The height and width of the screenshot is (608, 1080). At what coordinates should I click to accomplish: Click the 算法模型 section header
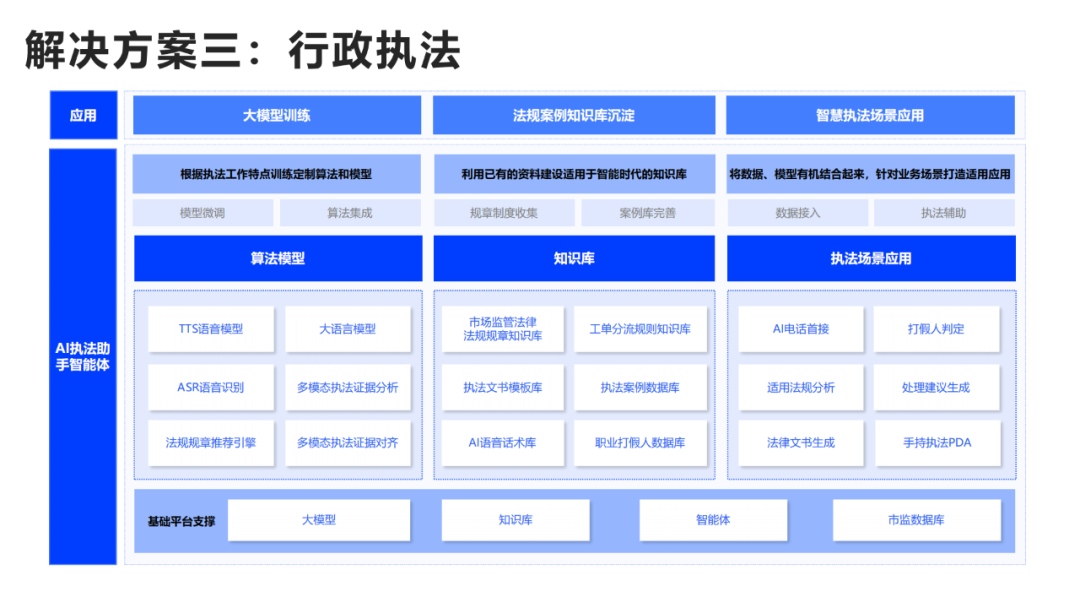[278, 258]
